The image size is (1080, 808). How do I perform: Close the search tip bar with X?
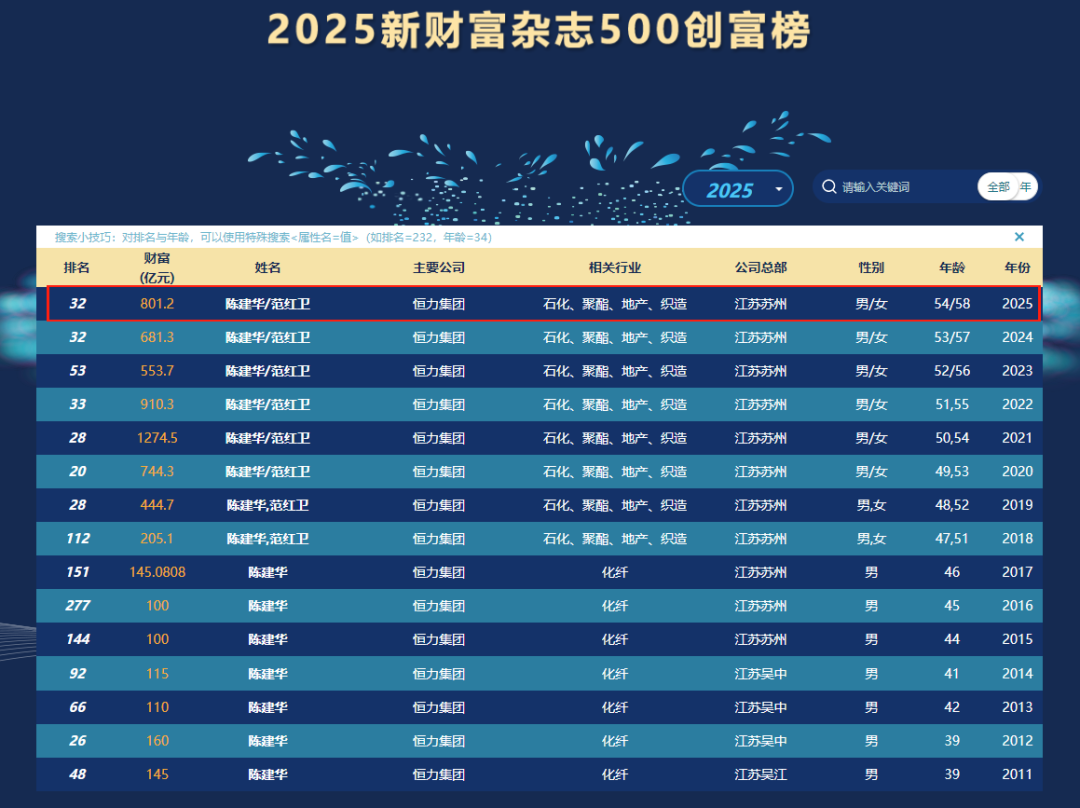click(1019, 237)
